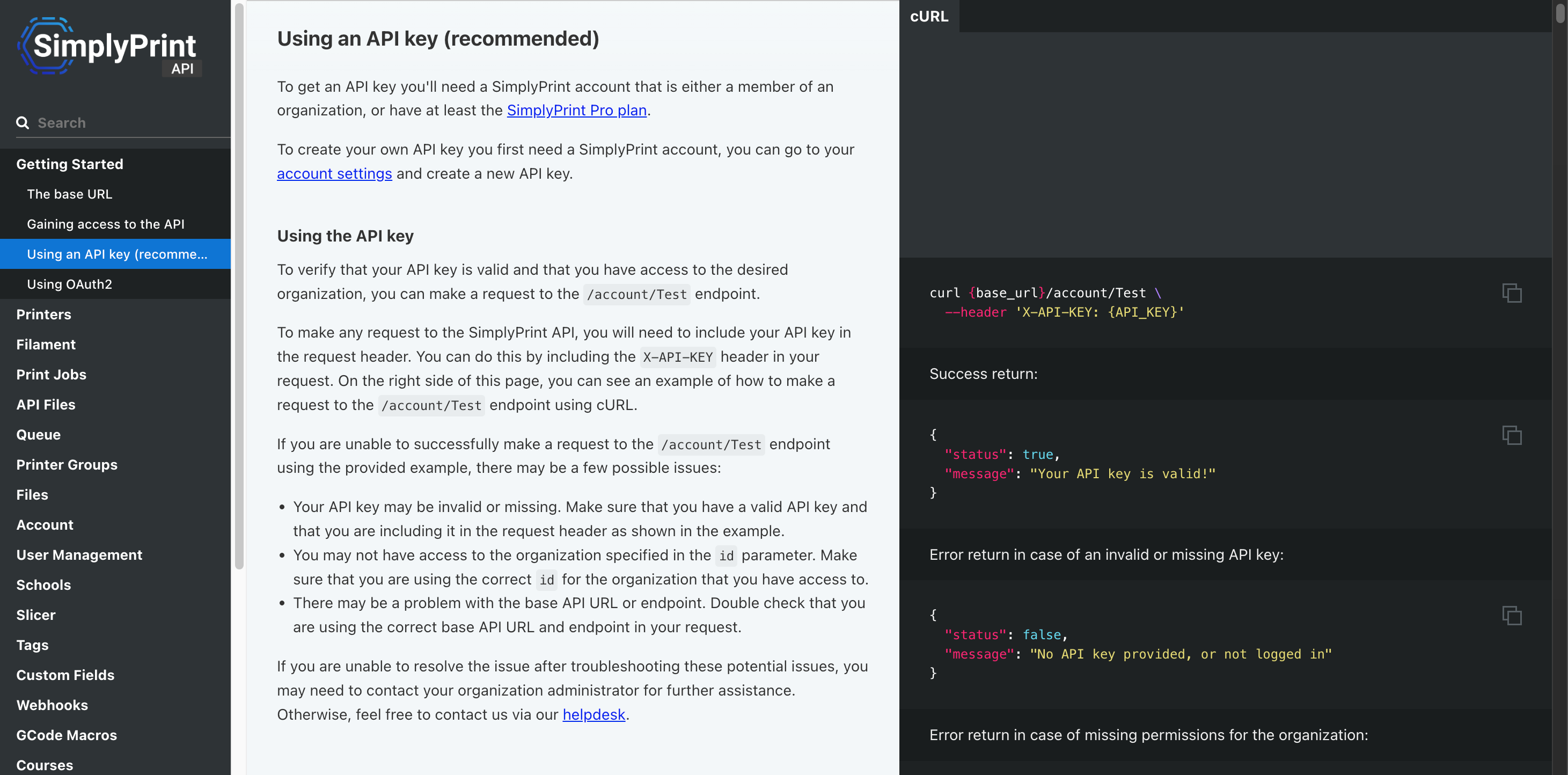
Task: Expand the Queue section
Action: pyautogui.click(x=115, y=435)
